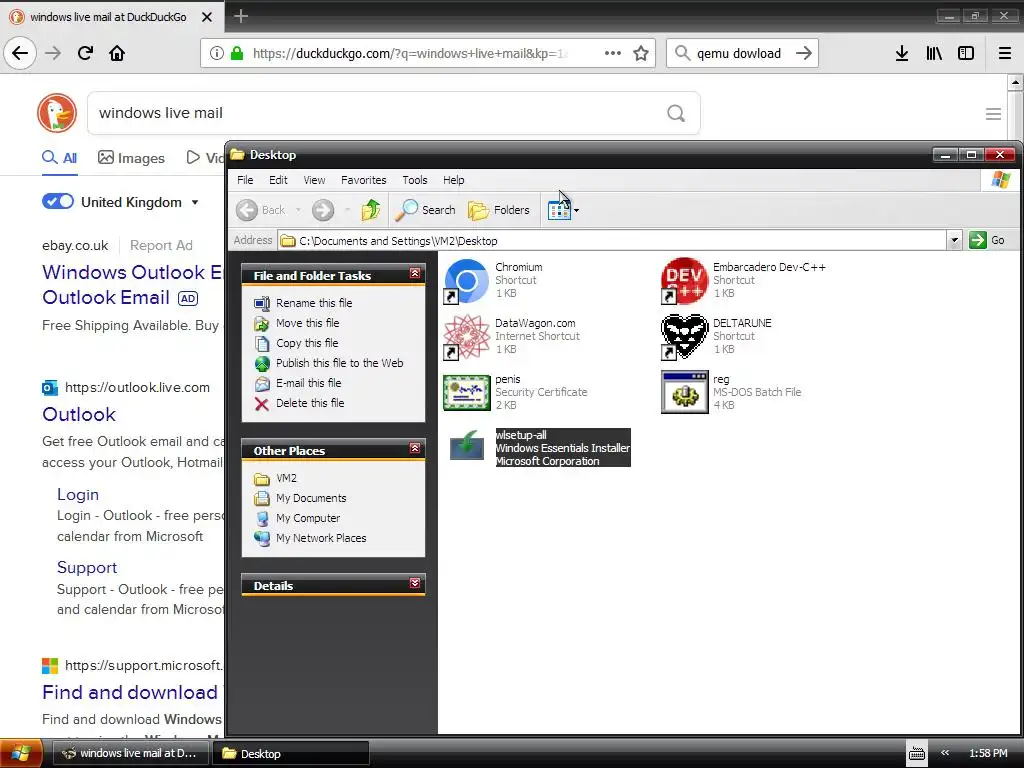Click Explorer Up folder icon

click(370, 210)
